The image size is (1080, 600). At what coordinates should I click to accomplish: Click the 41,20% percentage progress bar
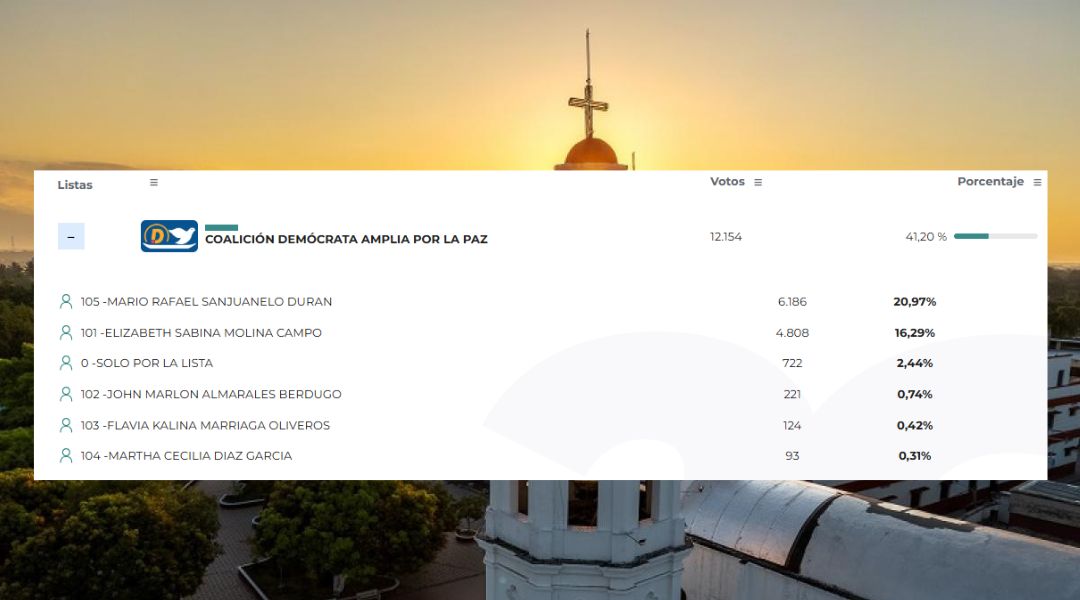click(x=995, y=236)
